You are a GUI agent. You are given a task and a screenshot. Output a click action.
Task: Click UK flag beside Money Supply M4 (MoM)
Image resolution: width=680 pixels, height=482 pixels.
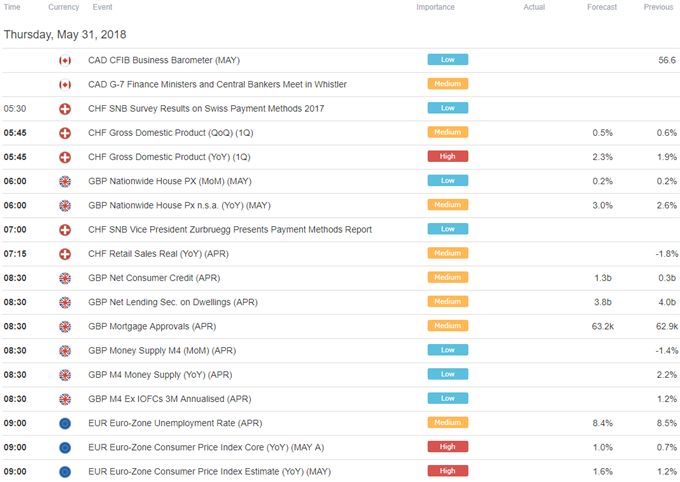[x=65, y=351]
